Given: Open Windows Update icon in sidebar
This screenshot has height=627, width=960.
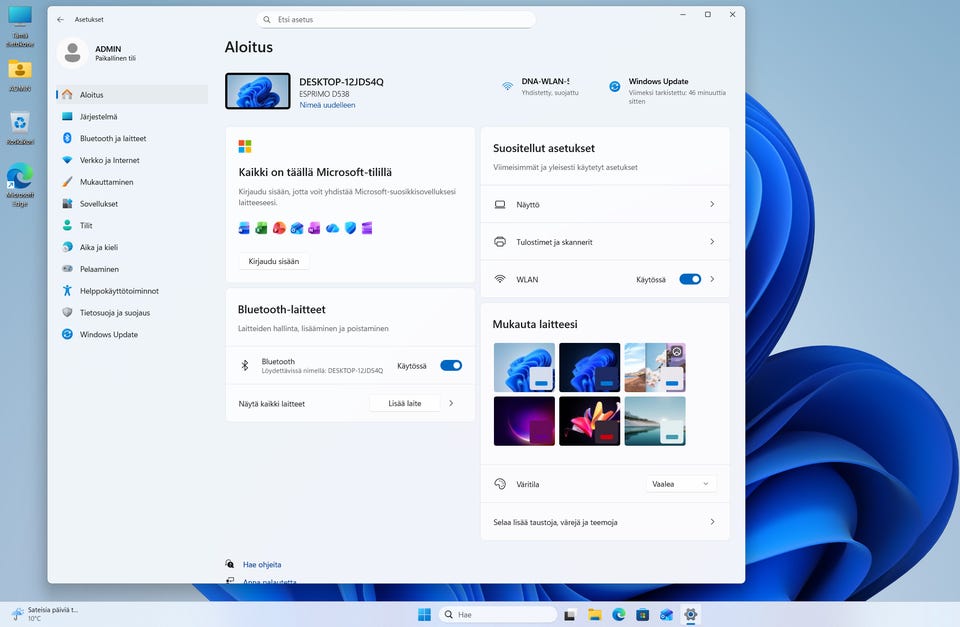Looking at the screenshot, I should tap(67, 334).
